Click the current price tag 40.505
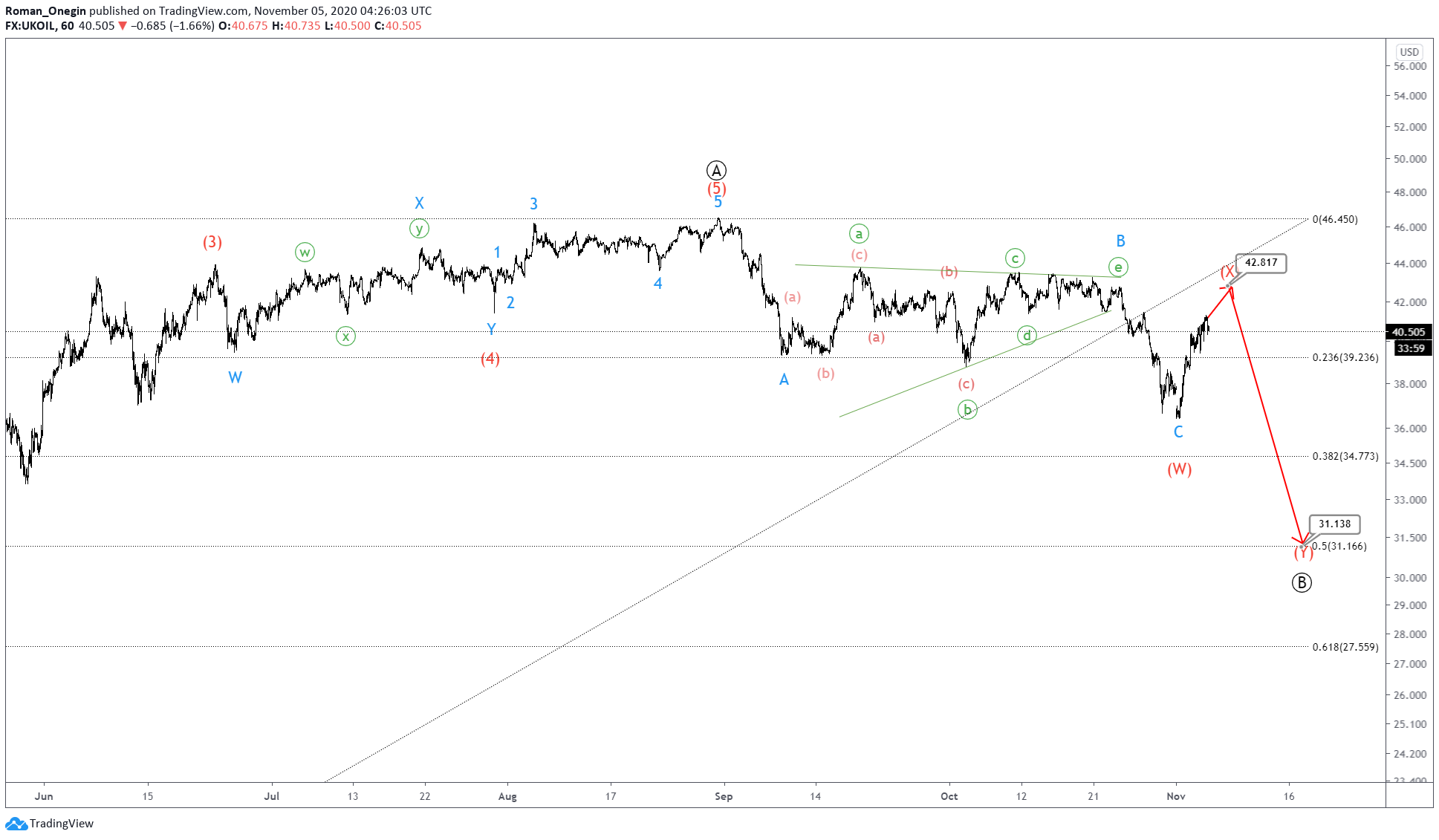Screen dimensions: 1439x840 (x=1409, y=332)
